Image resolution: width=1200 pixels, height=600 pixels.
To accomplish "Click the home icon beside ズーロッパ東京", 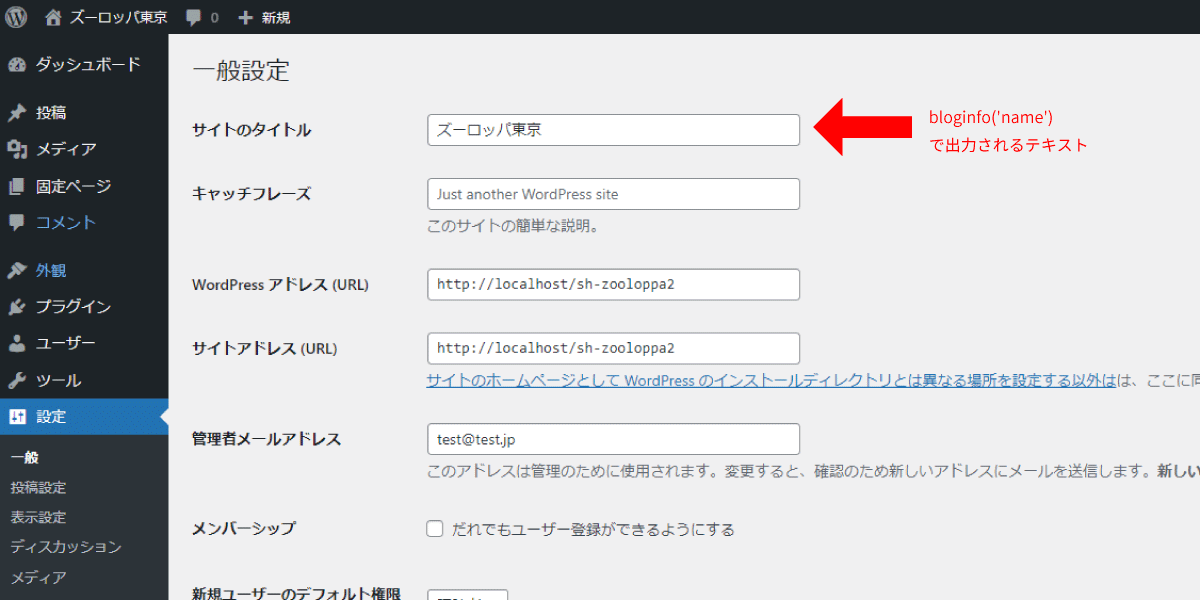I will point(53,17).
